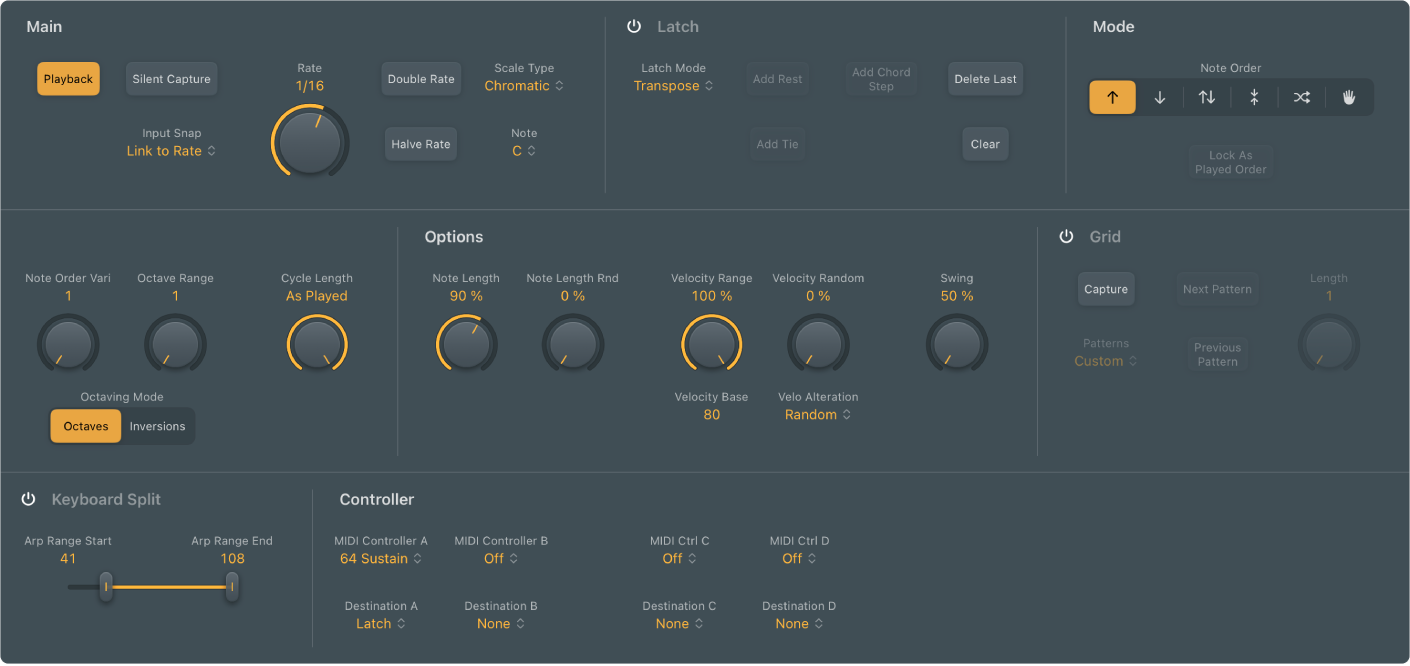
Task: Activate Silent Capture mode
Action: pyautogui.click(x=171, y=78)
